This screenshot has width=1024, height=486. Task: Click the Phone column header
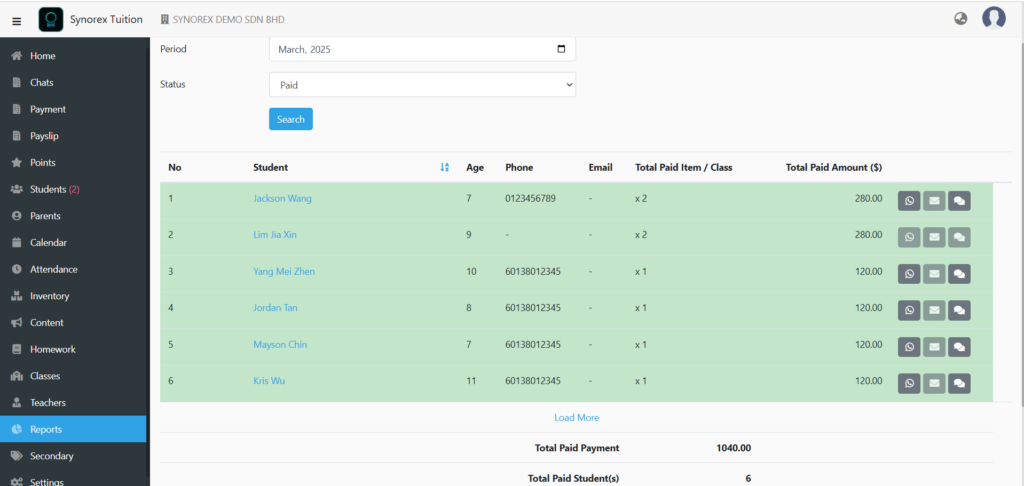click(519, 167)
